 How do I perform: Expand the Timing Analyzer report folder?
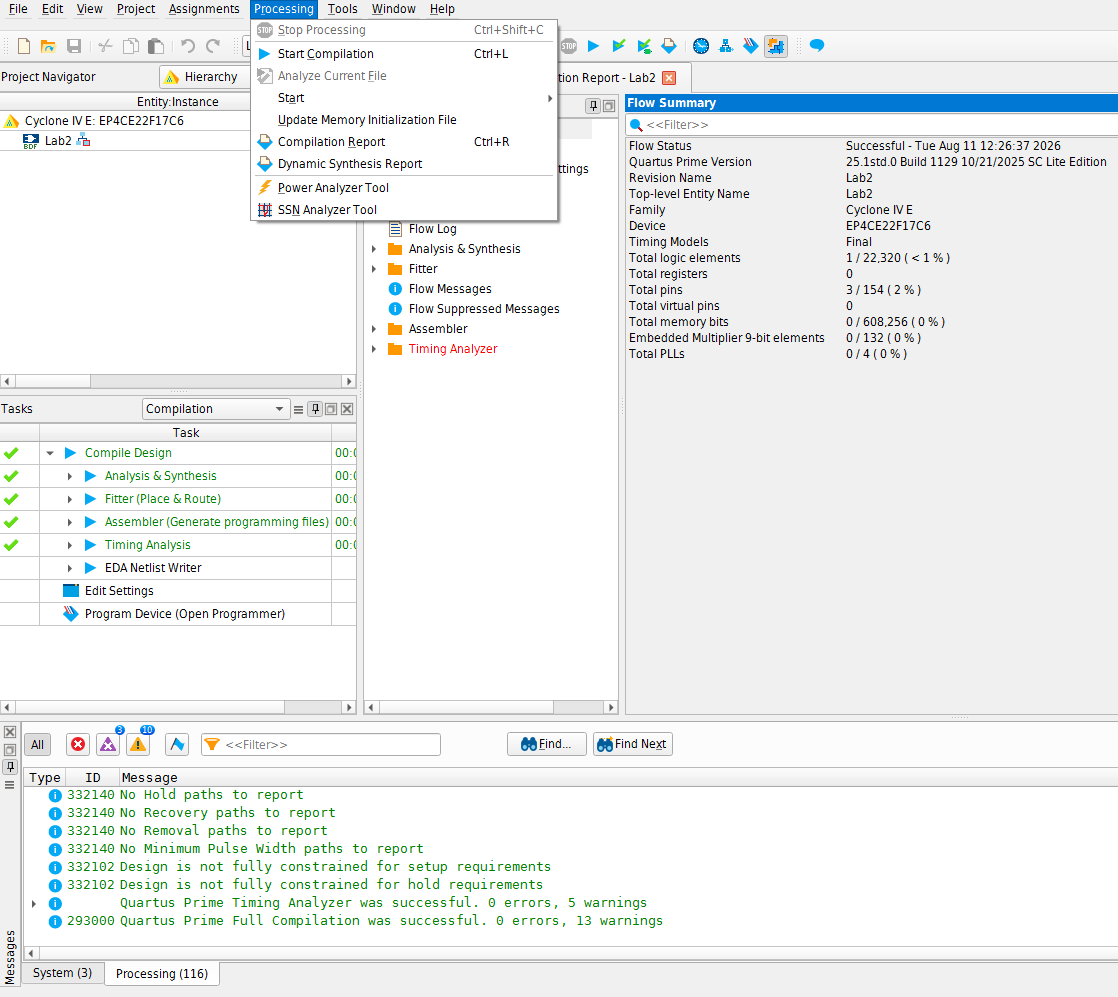[374, 349]
